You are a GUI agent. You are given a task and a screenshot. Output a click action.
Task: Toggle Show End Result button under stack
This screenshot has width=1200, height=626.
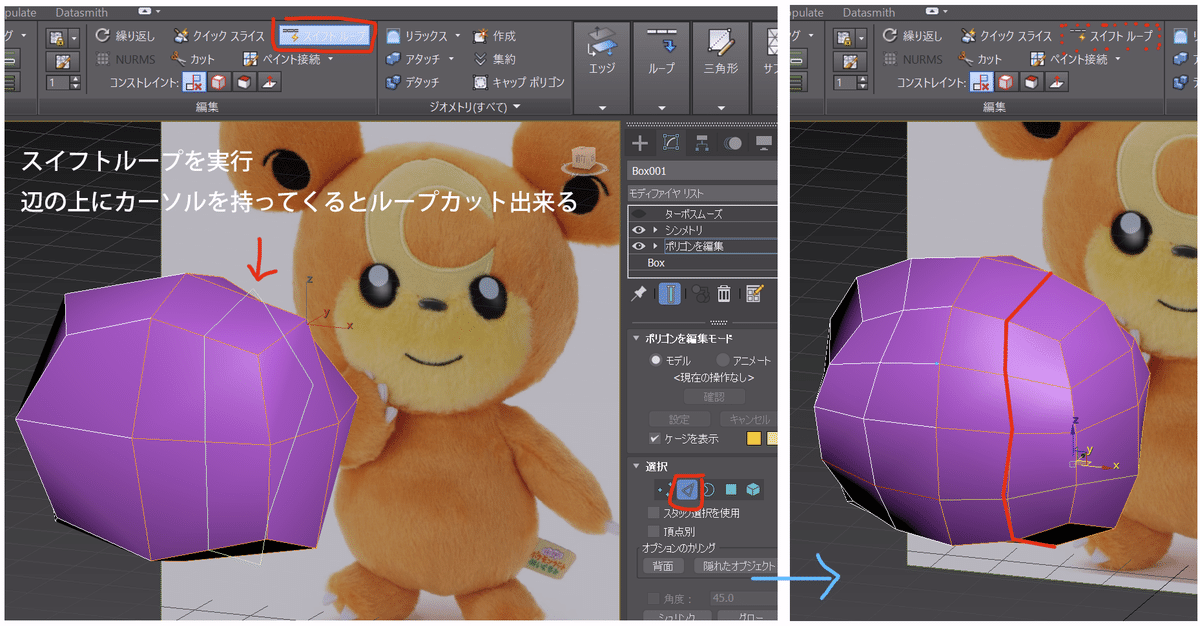tap(670, 293)
